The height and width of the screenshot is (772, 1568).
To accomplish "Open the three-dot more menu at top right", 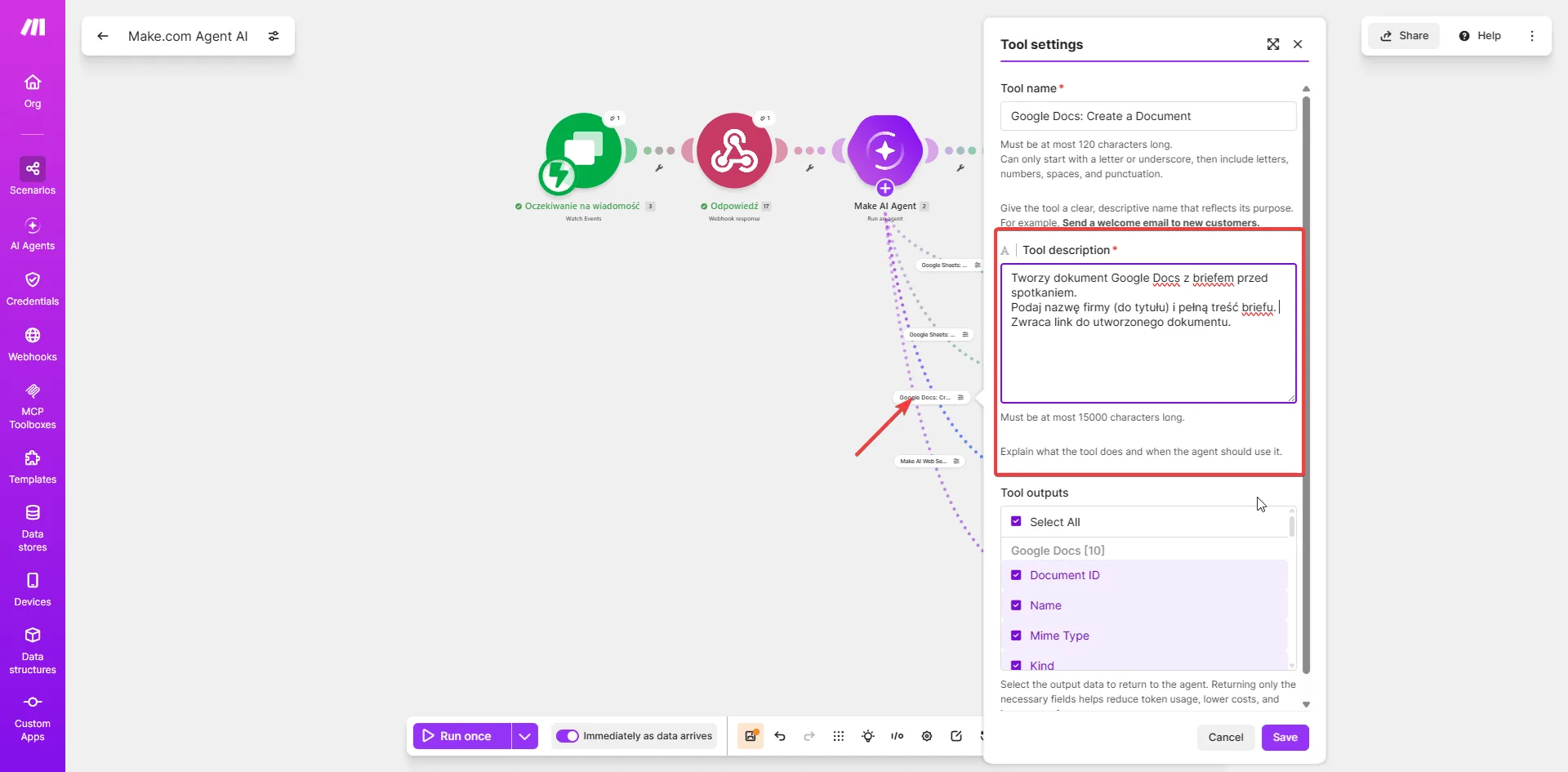I will point(1532,36).
